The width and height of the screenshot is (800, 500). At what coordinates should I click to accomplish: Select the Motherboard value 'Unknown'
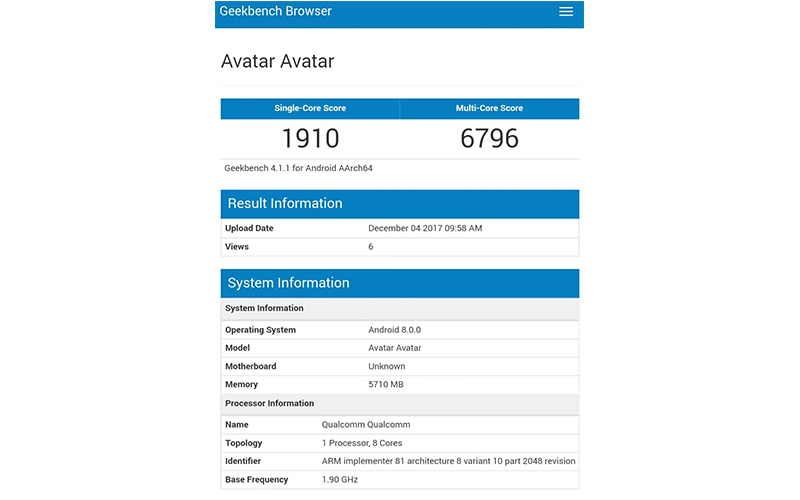387,366
